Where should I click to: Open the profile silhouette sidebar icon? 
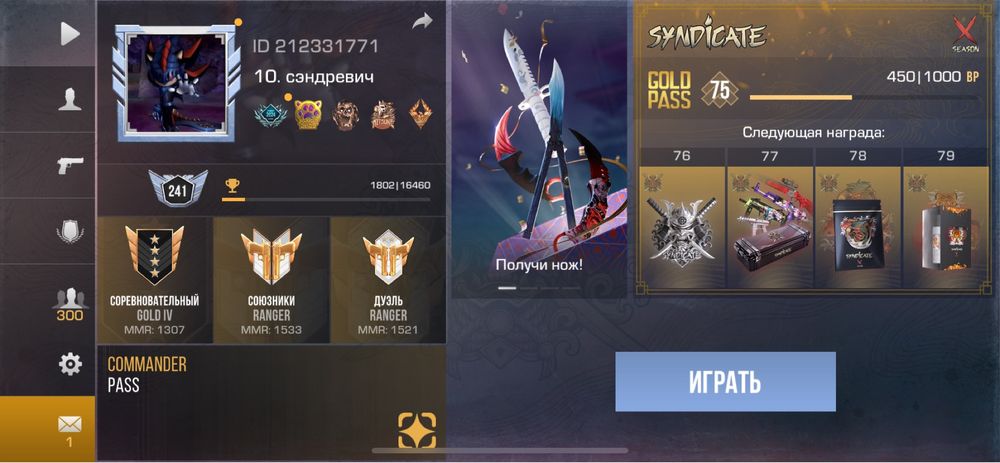tap(70, 99)
